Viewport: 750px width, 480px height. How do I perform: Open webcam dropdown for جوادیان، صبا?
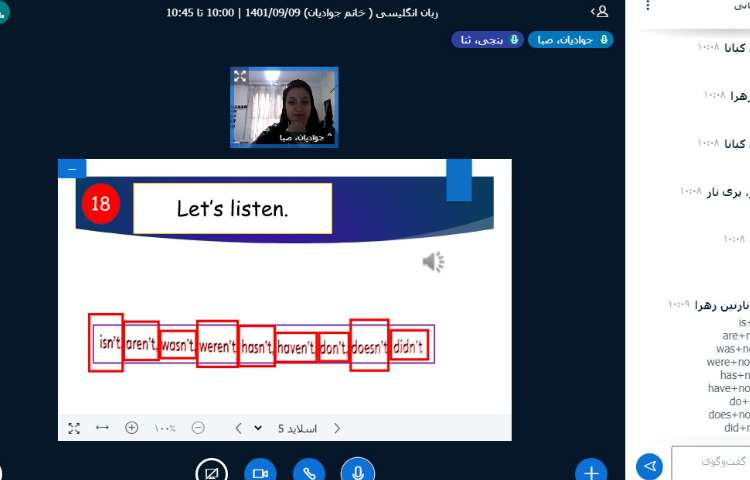tap(306, 138)
